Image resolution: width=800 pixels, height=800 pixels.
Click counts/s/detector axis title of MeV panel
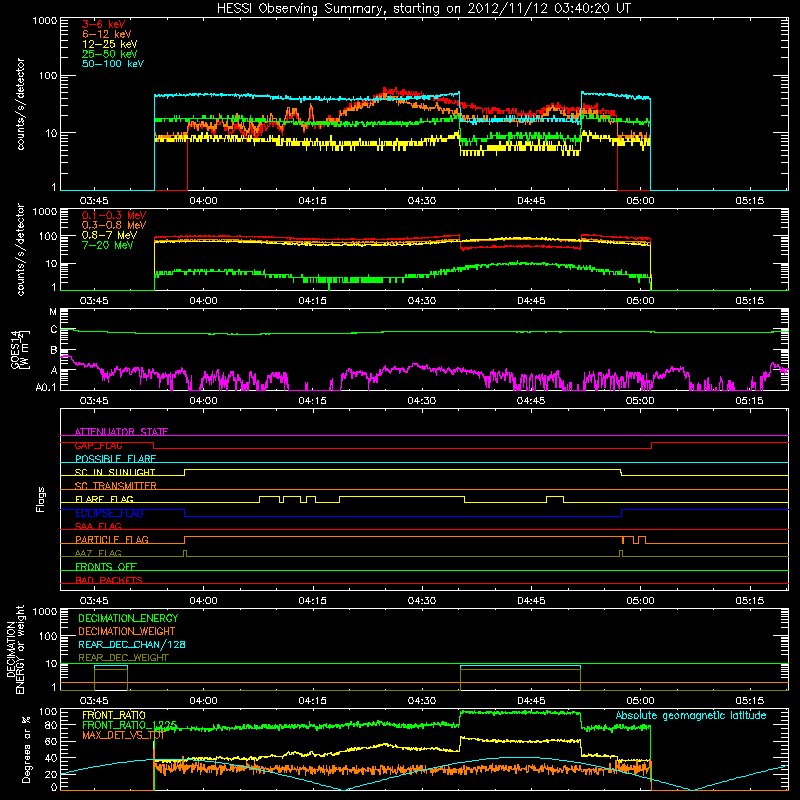coord(20,249)
